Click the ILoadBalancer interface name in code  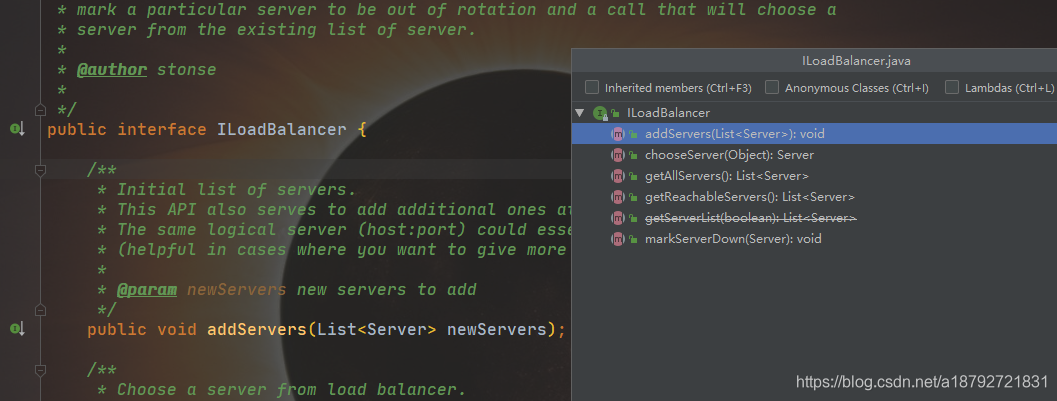point(282,129)
